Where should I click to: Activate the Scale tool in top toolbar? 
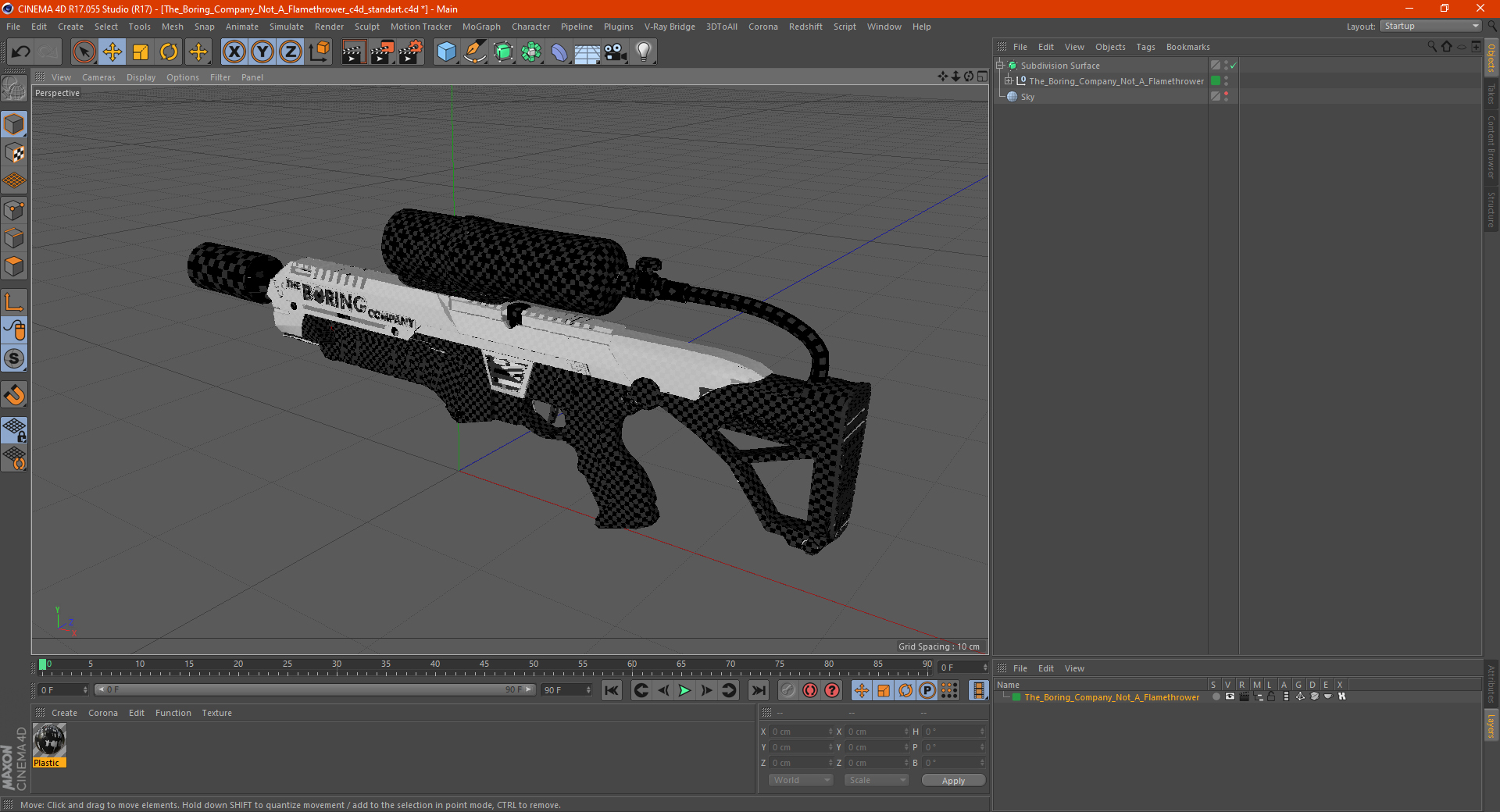(x=141, y=52)
